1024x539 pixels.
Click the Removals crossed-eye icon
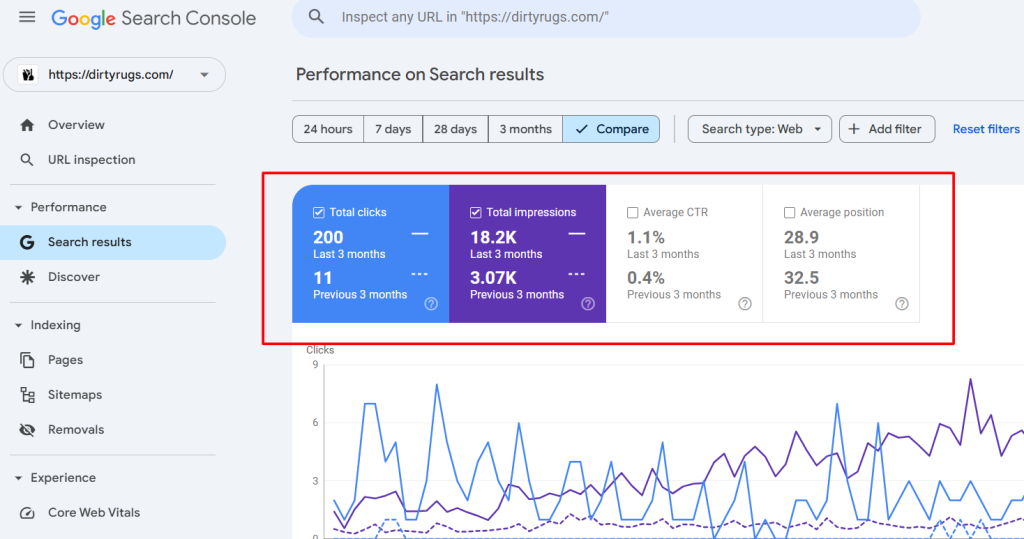(x=28, y=430)
